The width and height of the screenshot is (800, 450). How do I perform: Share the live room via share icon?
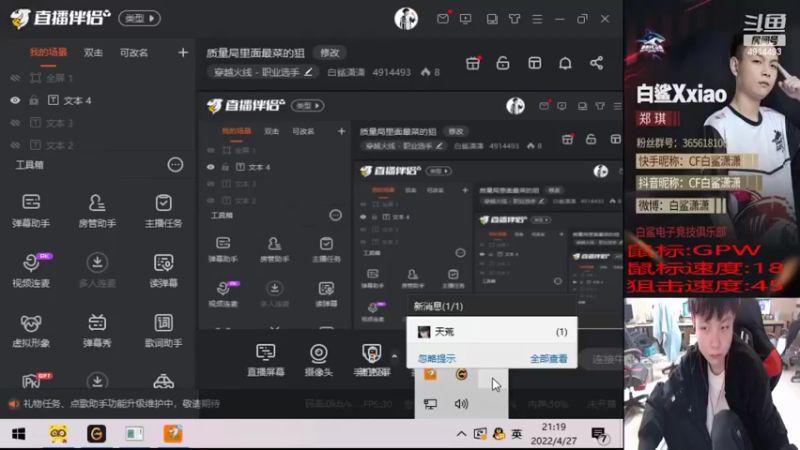[596, 63]
